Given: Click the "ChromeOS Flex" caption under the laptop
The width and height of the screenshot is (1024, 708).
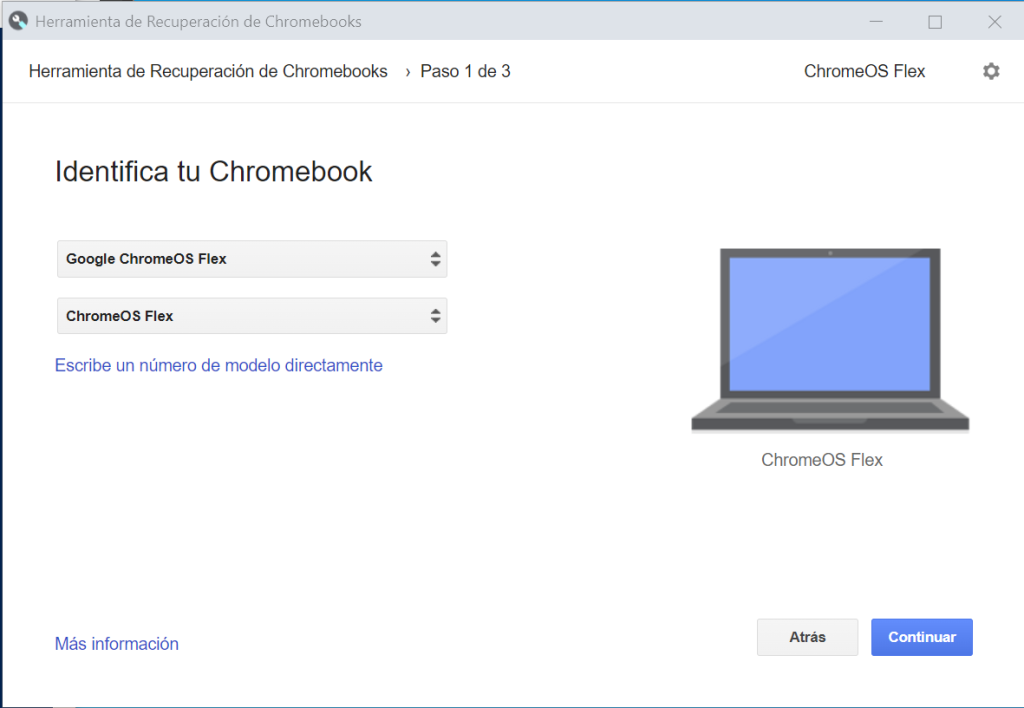Looking at the screenshot, I should [822, 459].
